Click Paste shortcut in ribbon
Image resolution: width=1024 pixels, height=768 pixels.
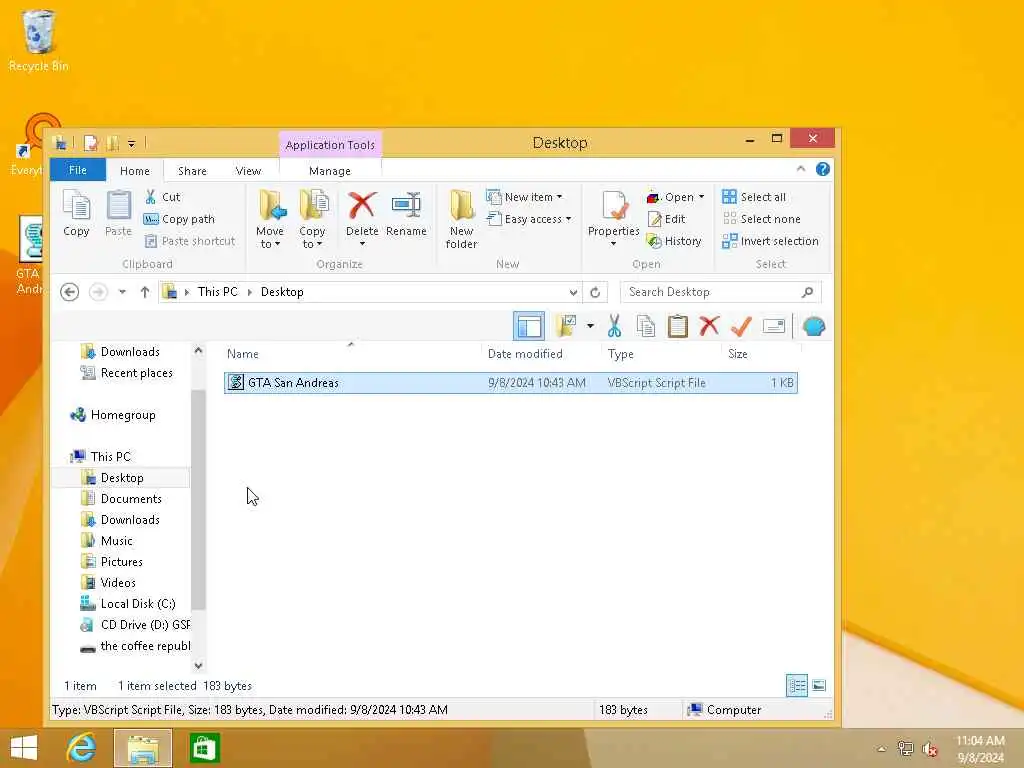point(189,241)
